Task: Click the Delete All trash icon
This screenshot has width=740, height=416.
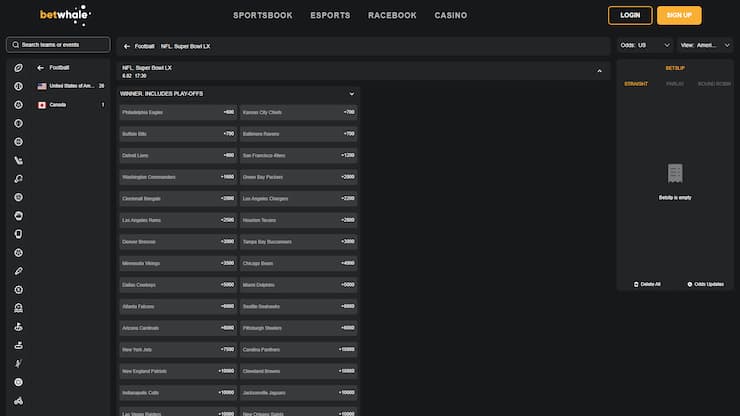Action: point(636,284)
